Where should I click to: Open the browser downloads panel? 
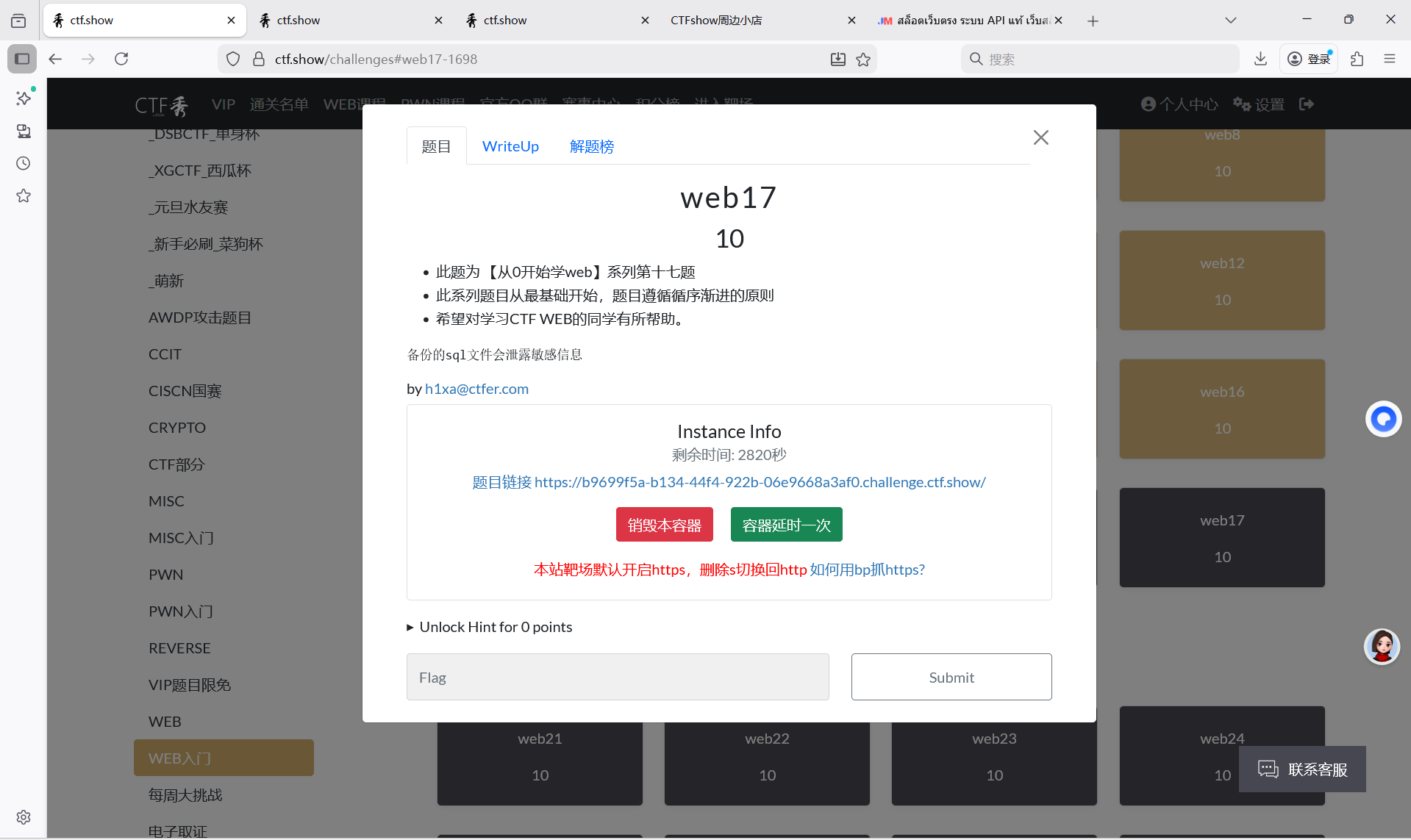pyautogui.click(x=1260, y=59)
